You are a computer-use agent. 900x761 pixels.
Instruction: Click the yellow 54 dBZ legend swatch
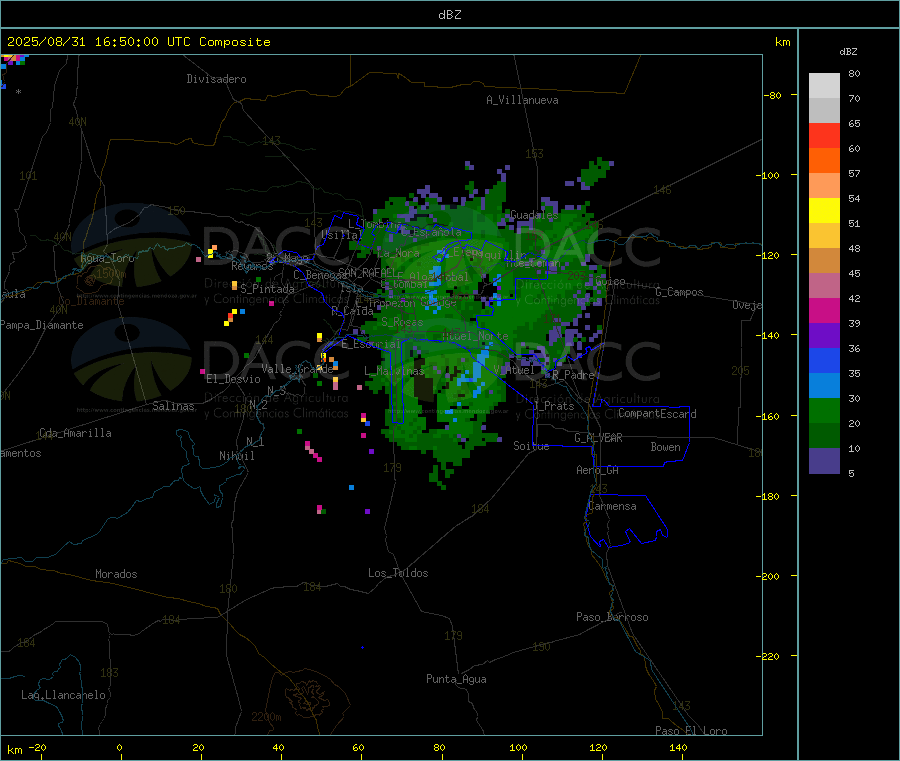[x=824, y=211]
